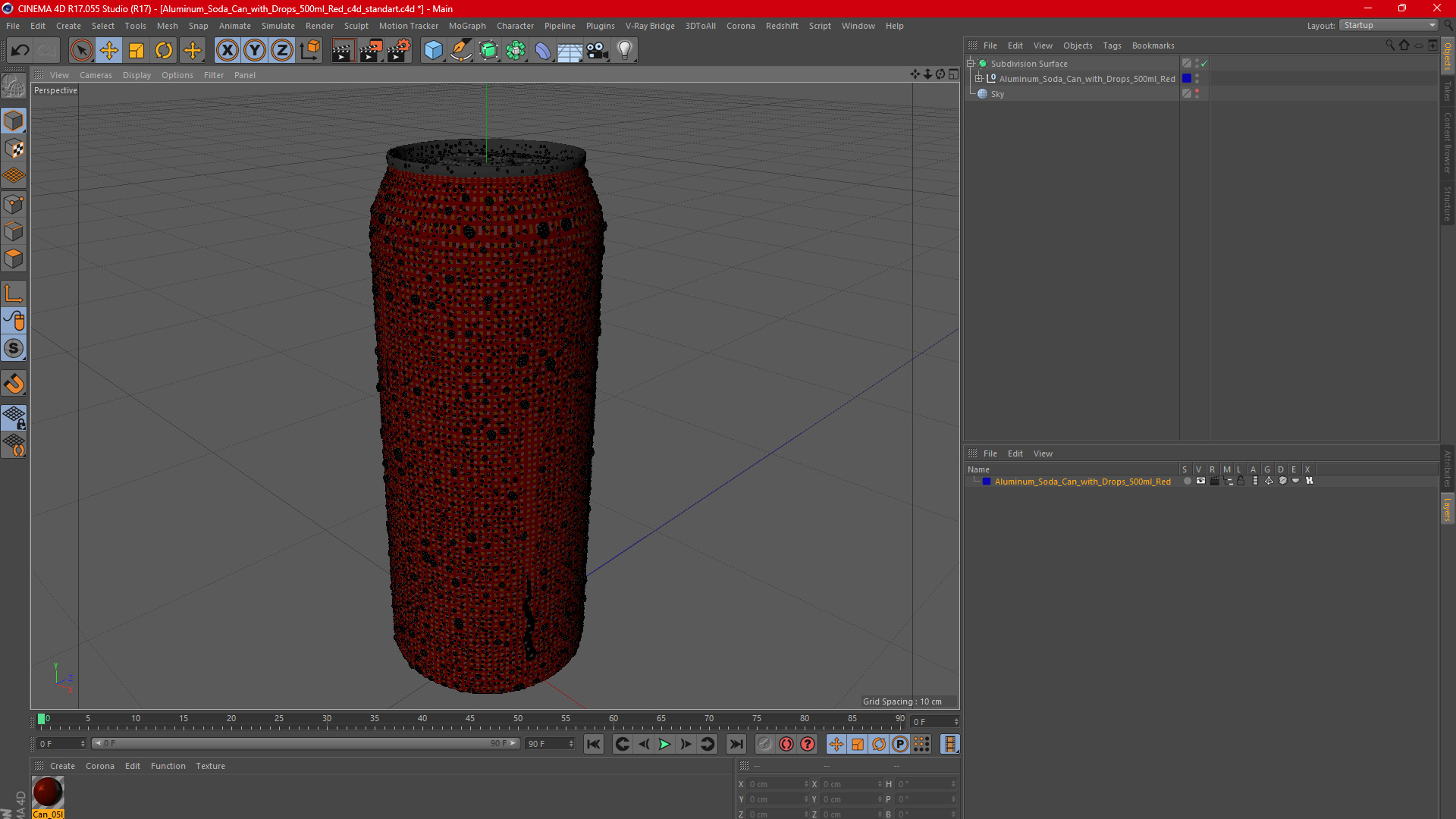Add a Subdivision Surface generator
Viewport: 1456px width, 819px height.
[488, 50]
